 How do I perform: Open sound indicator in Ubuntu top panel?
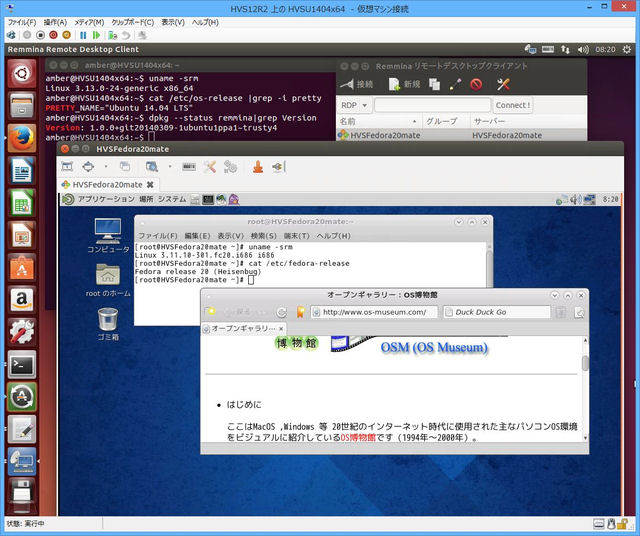(583, 49)
